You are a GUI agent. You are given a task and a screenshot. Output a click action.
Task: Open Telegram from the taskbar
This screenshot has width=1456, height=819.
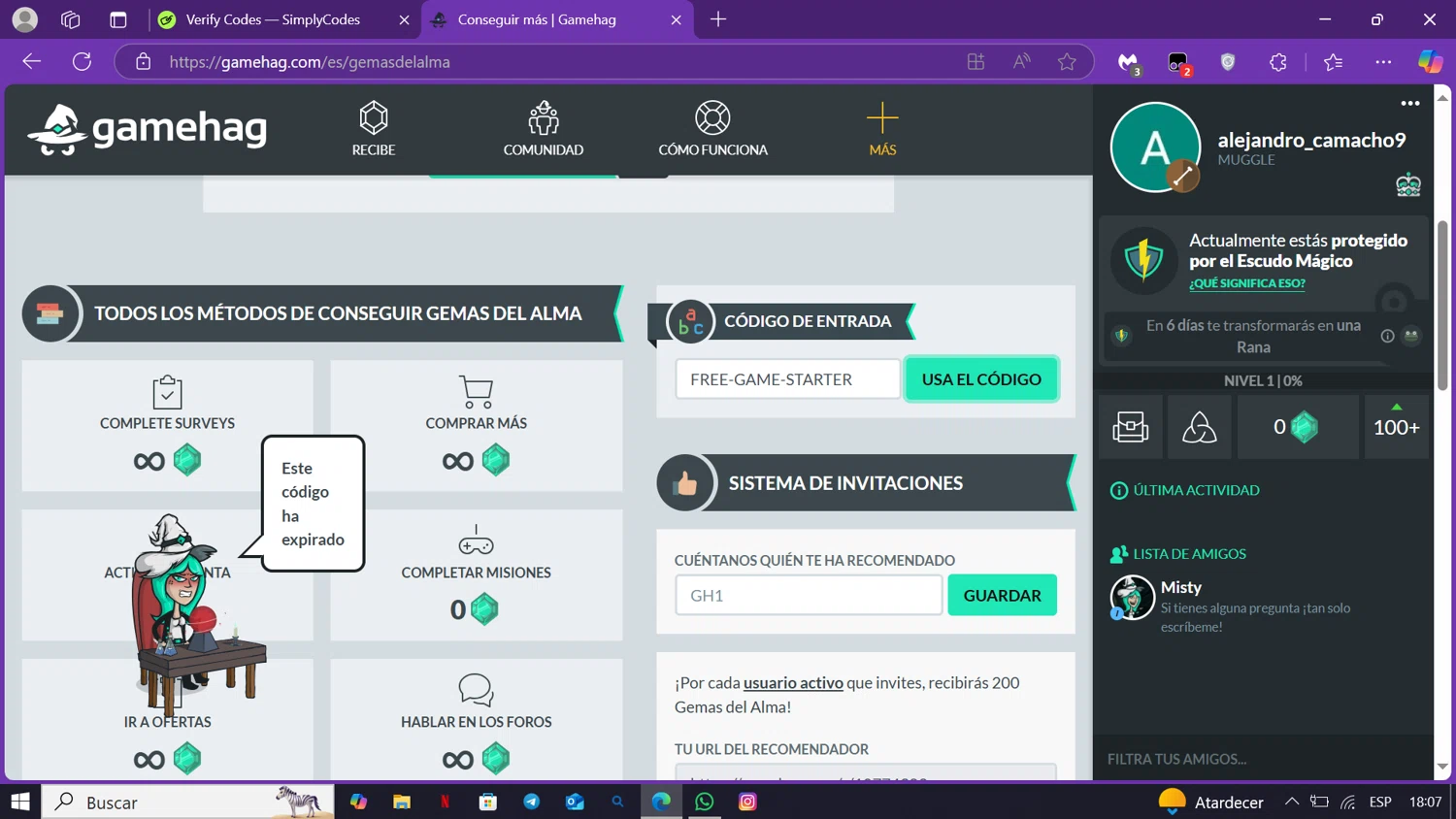click(x=532, y=802)
